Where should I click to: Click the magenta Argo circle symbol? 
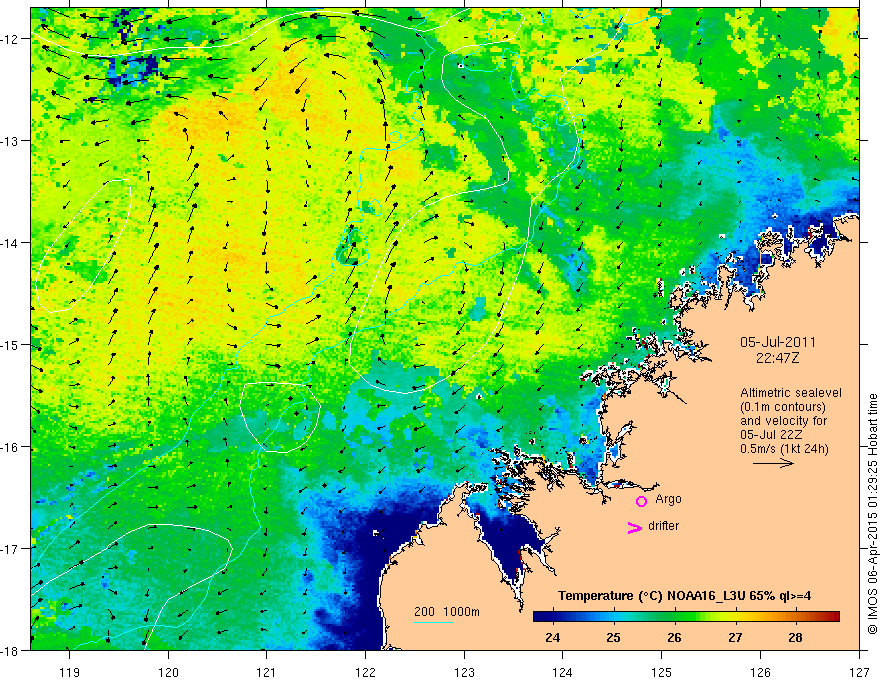(641, 501)
